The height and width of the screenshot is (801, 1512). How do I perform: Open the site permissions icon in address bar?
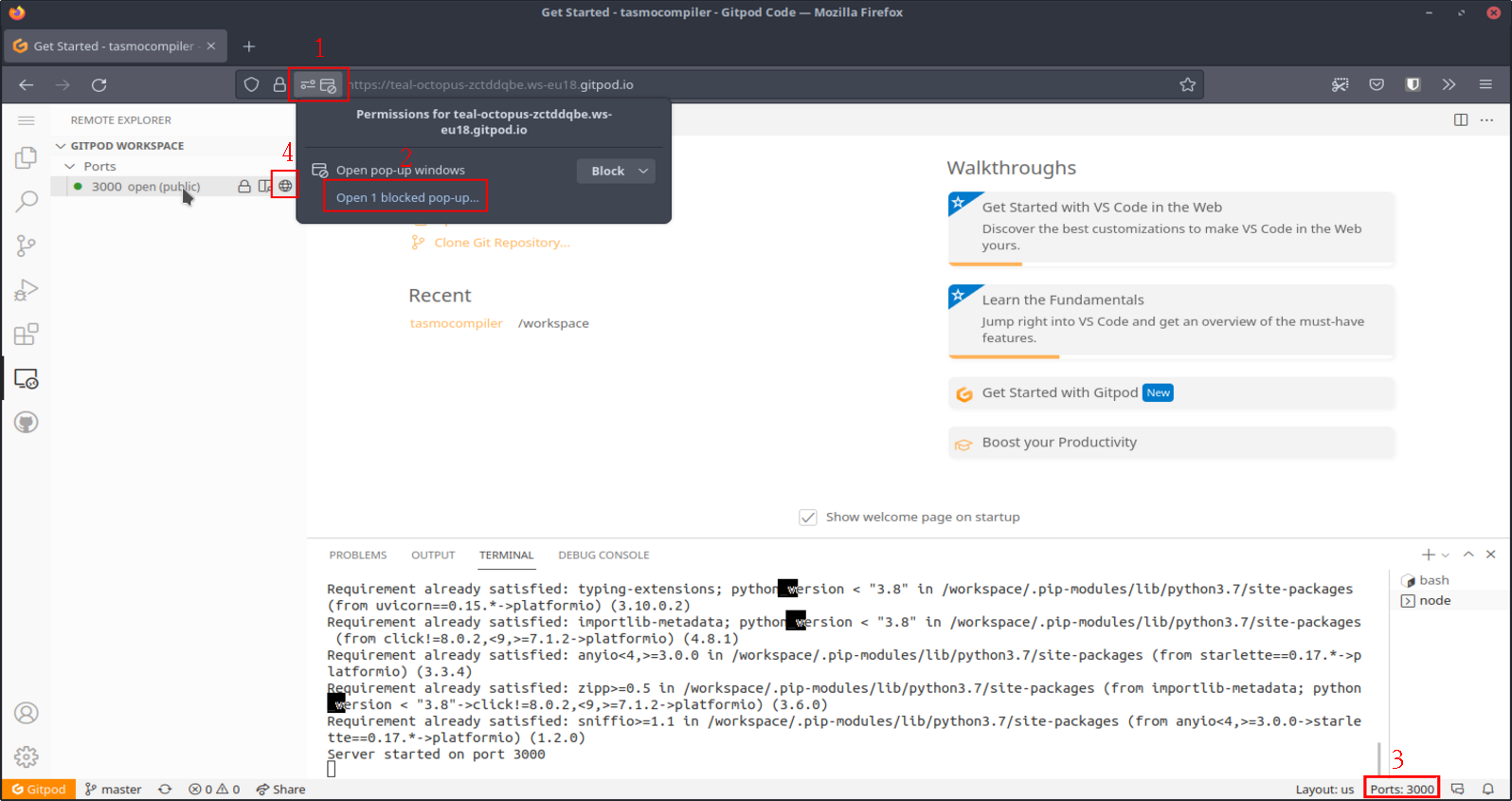[318, 84]
